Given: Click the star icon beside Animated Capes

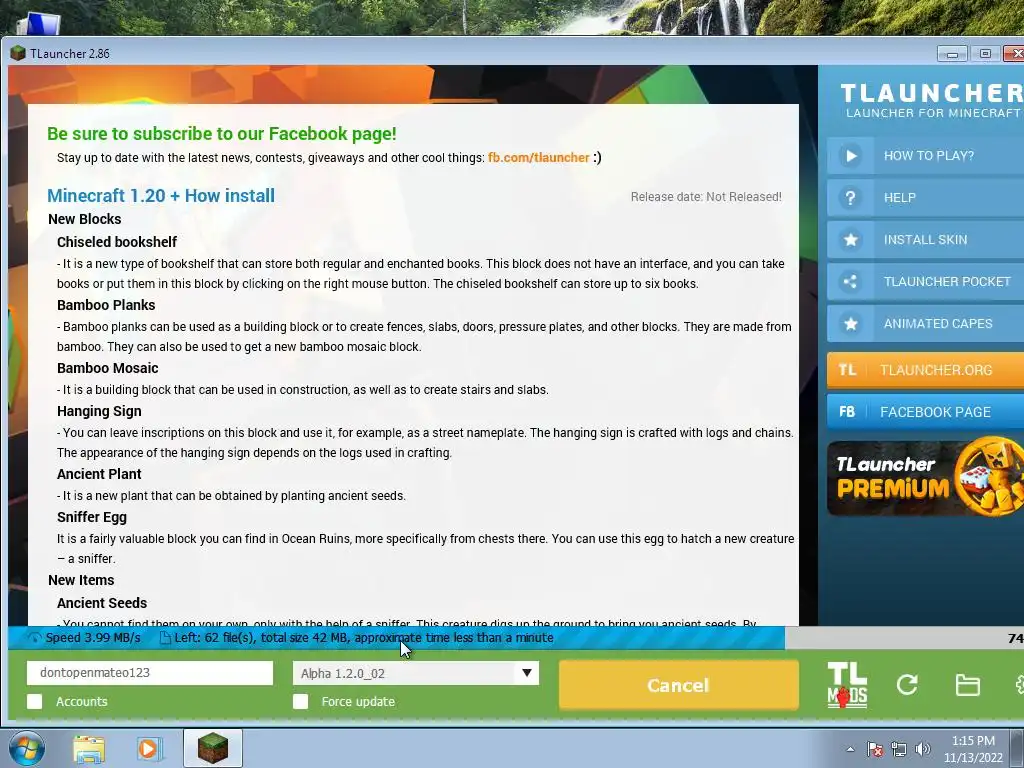Looking at the screenshot, I should click(x=850, y=323).
